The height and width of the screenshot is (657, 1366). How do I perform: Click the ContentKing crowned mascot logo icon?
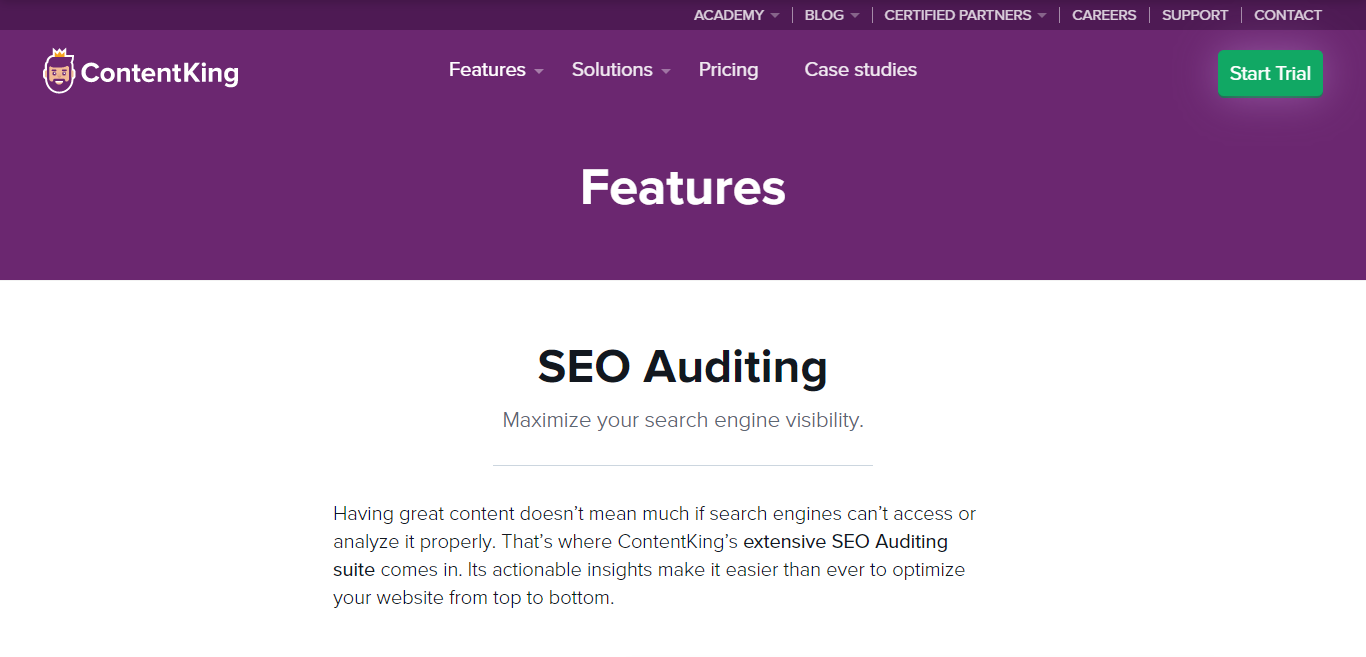click(x=59, y=71)
